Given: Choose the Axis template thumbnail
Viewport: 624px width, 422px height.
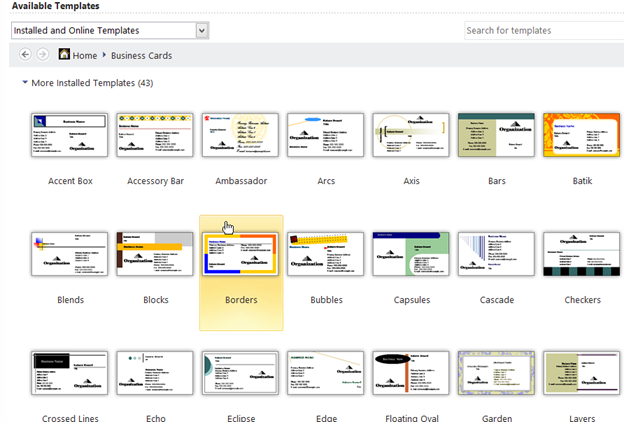Looking at the screenshot, I should (411, 135).
